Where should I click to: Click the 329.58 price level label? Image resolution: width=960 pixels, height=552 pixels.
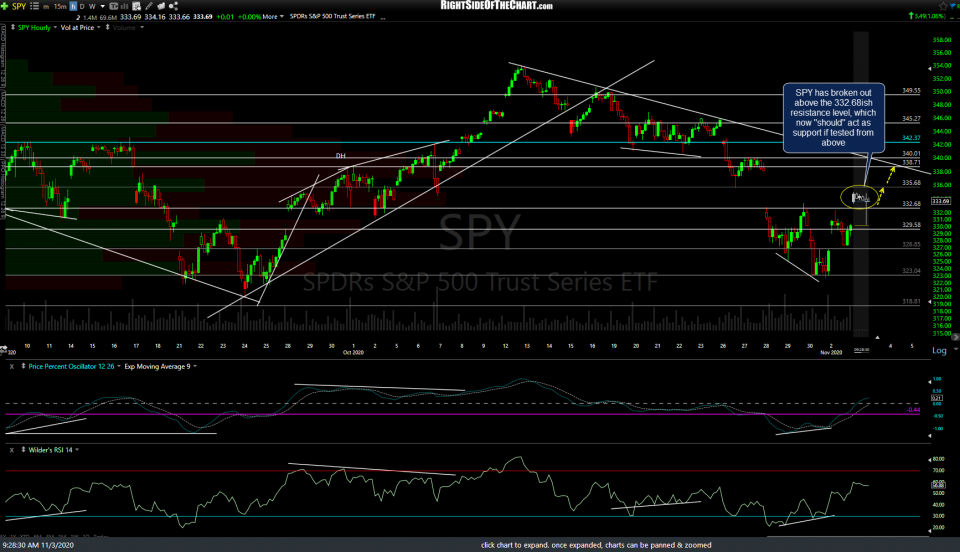tap(911, 225)
